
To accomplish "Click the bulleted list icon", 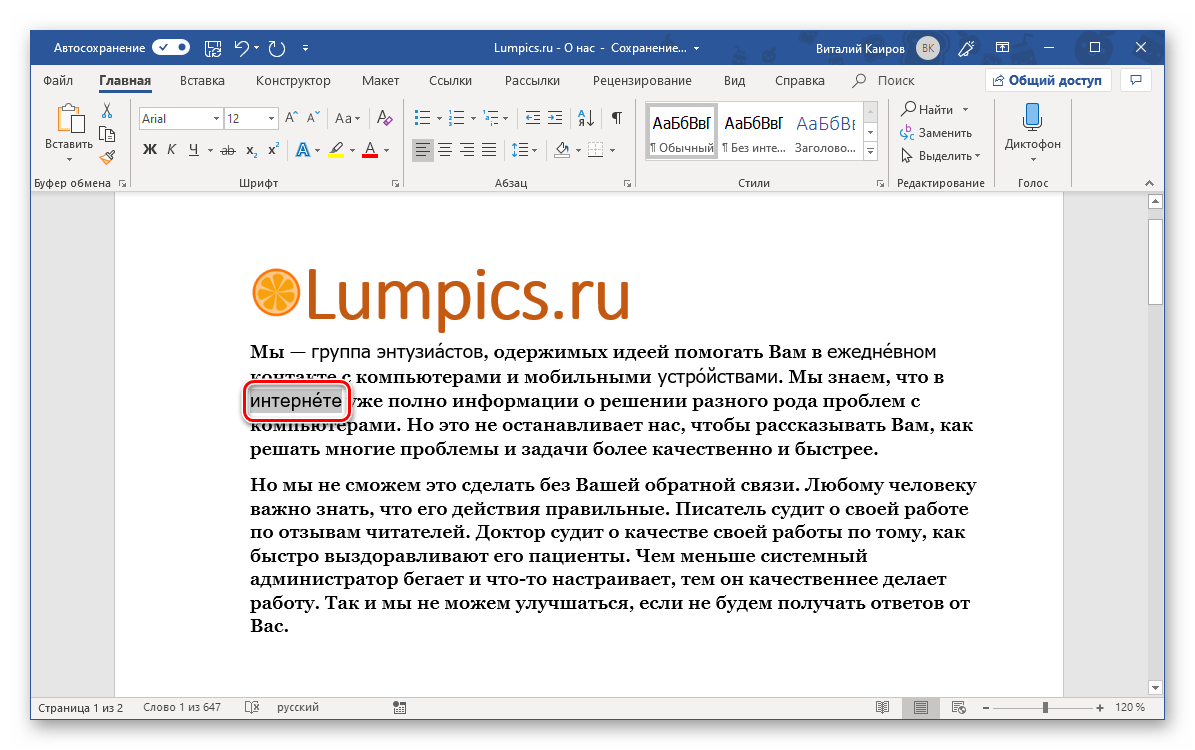I will click(423, 118).
